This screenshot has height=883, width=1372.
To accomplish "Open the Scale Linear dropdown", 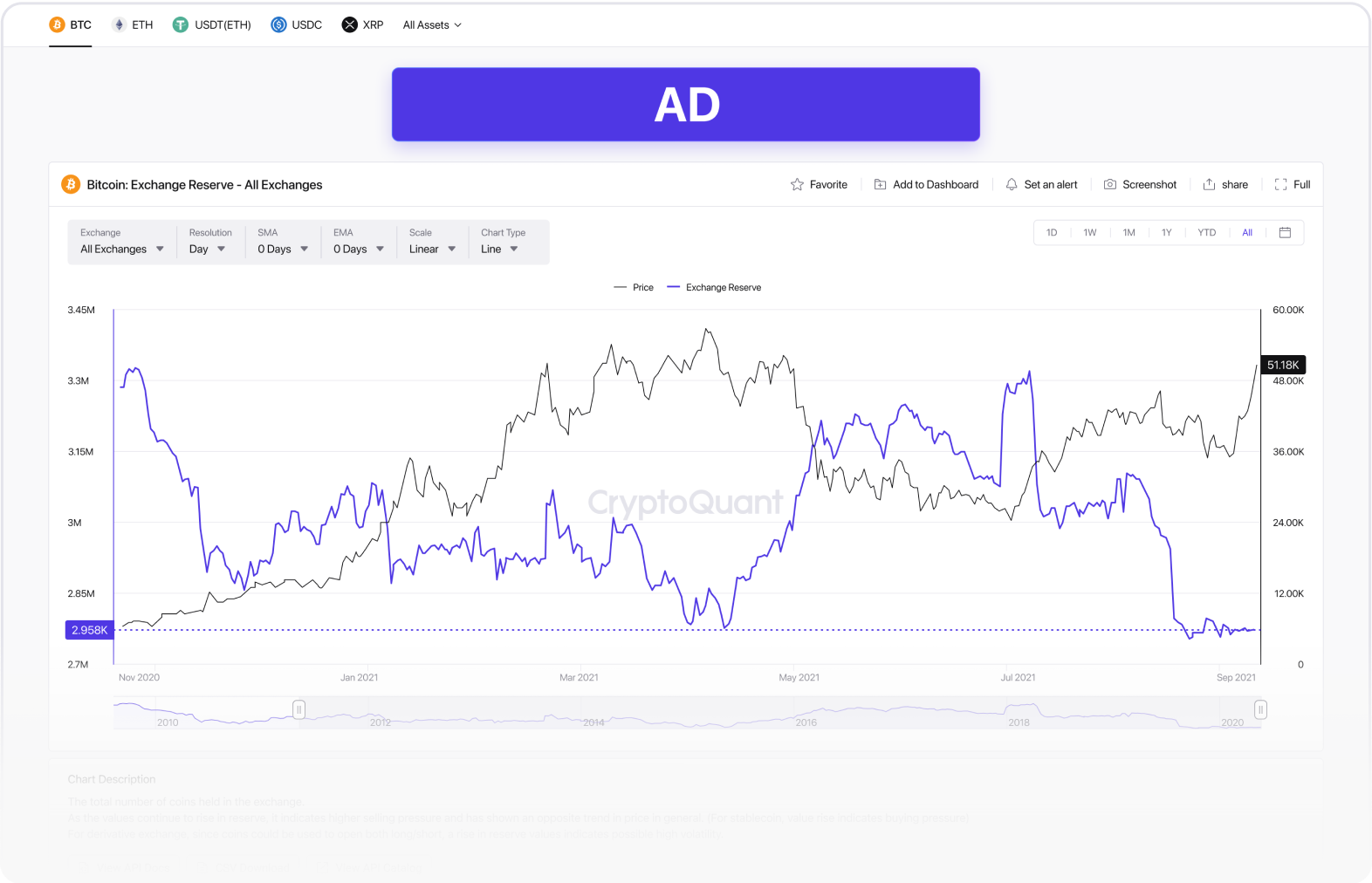I will tap(432, 250).
